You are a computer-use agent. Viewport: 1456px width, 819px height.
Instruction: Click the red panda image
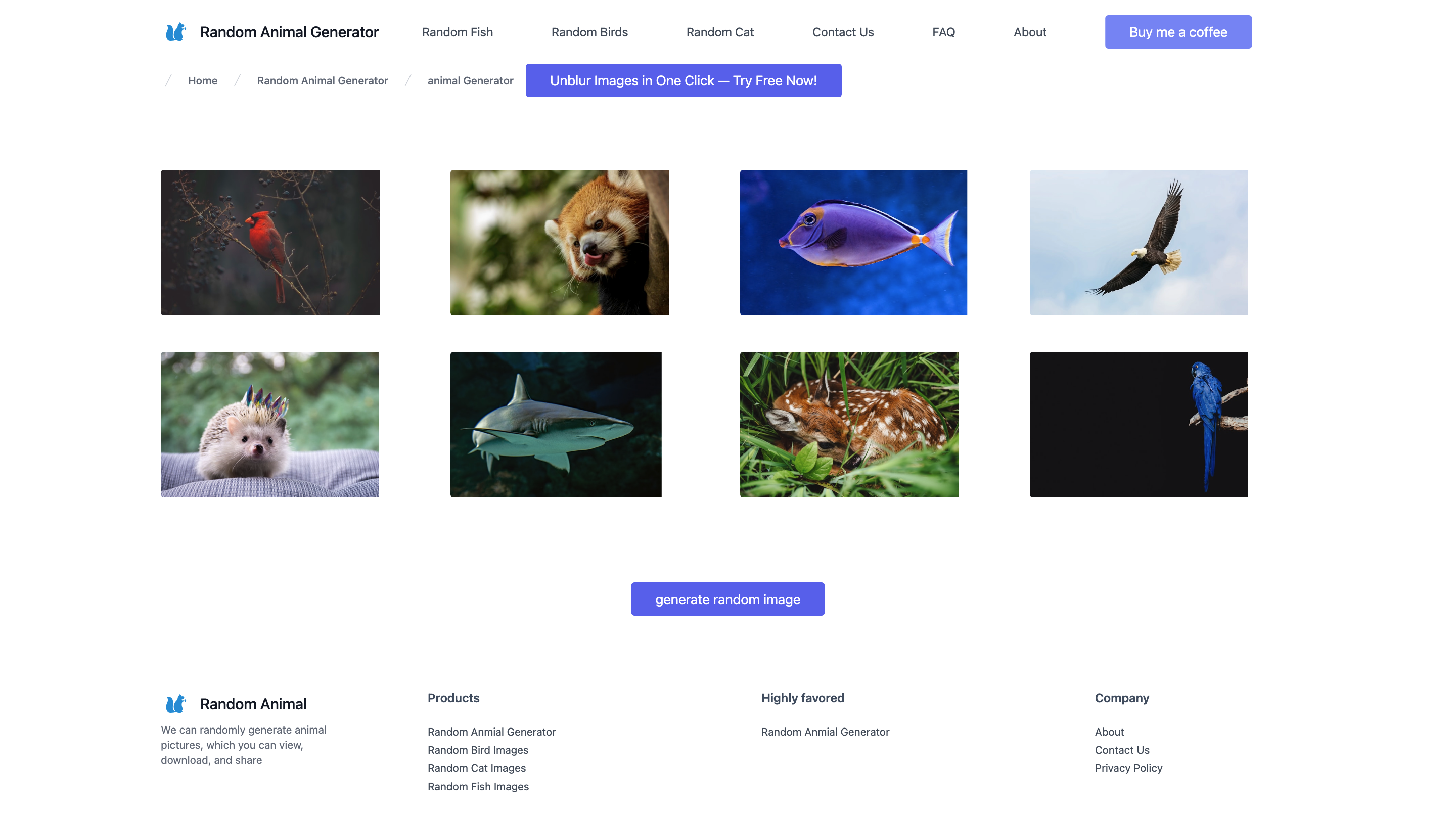559,243
